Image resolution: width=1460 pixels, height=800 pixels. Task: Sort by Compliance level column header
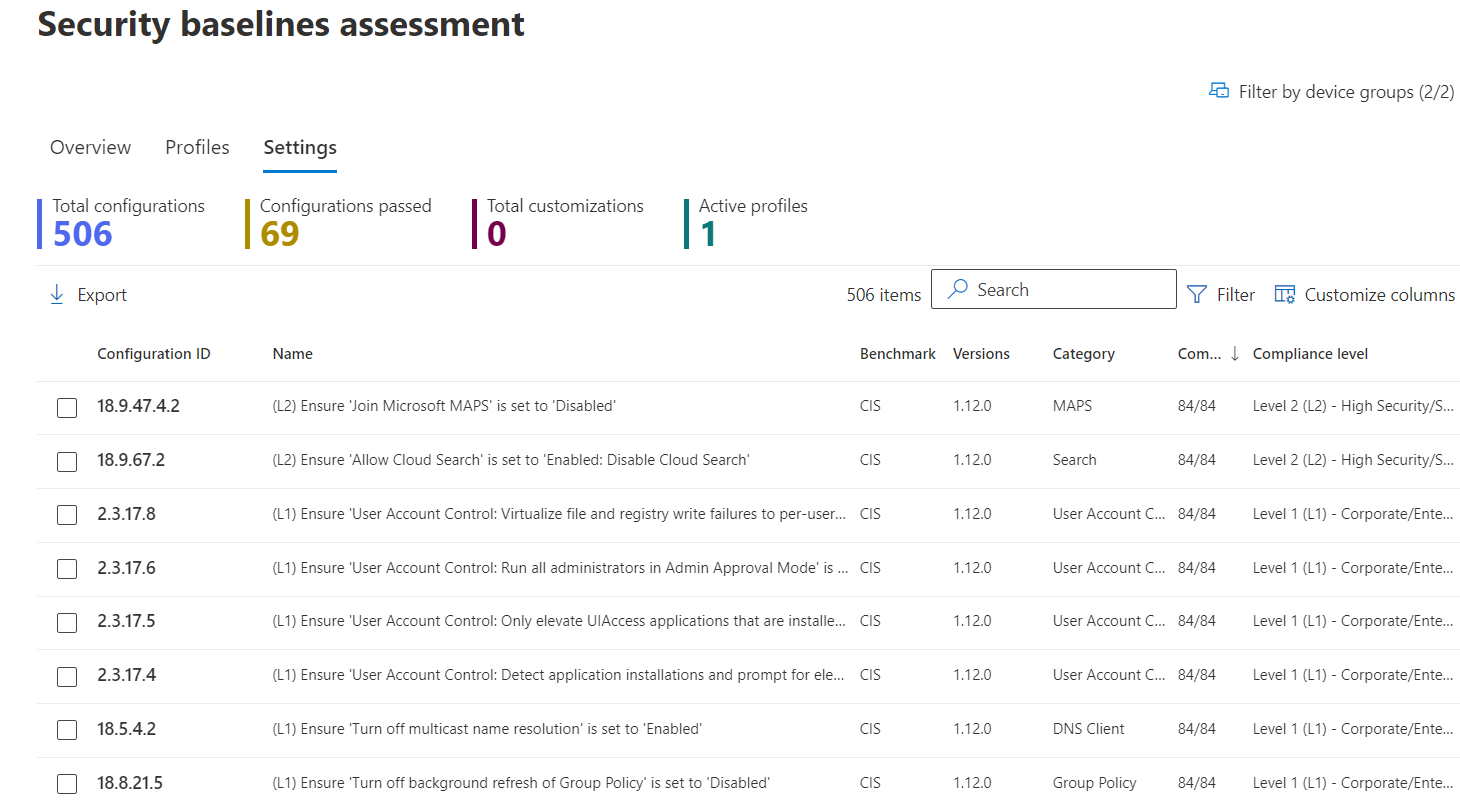point(1310,354)
